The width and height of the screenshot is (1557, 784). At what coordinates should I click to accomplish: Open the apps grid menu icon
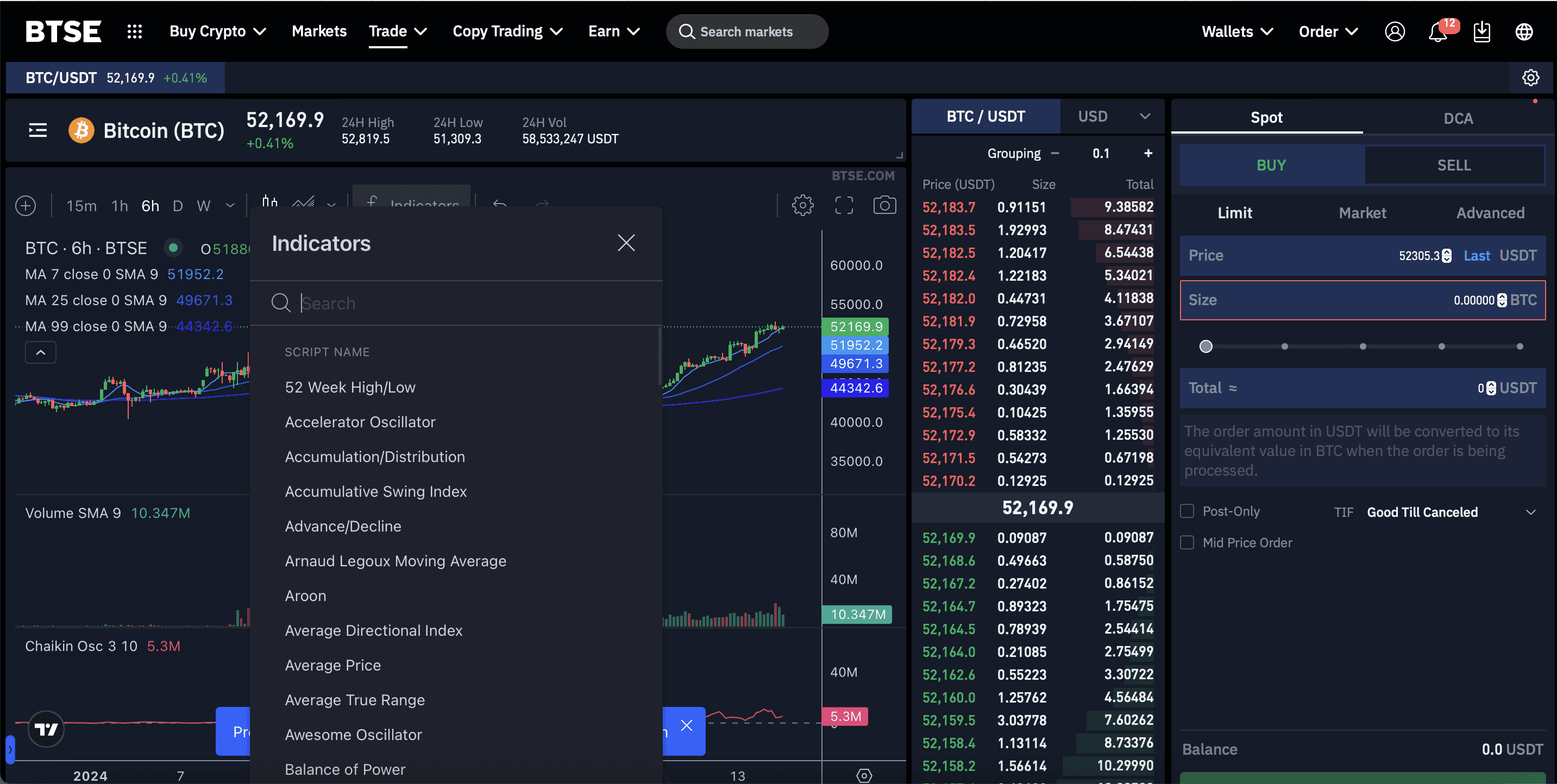click(134, 31)
